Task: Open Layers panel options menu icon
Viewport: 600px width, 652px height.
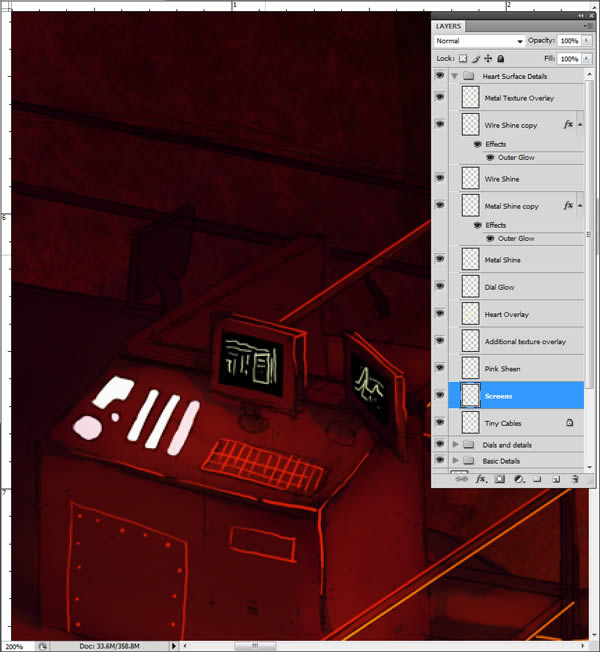Action: click(x=588, y=26)
